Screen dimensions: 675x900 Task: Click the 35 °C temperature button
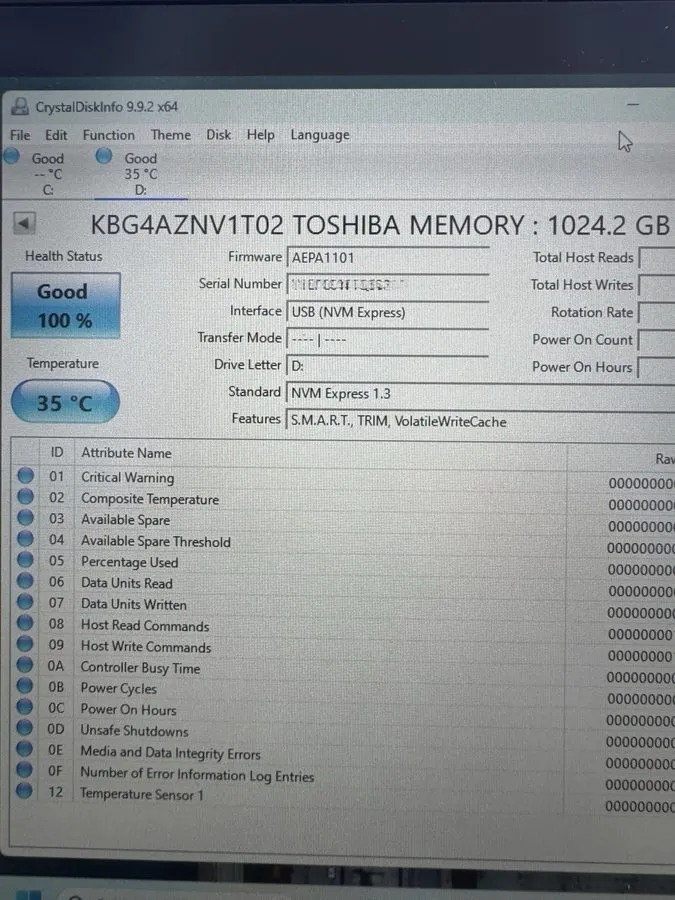click(x=65, y=402)
